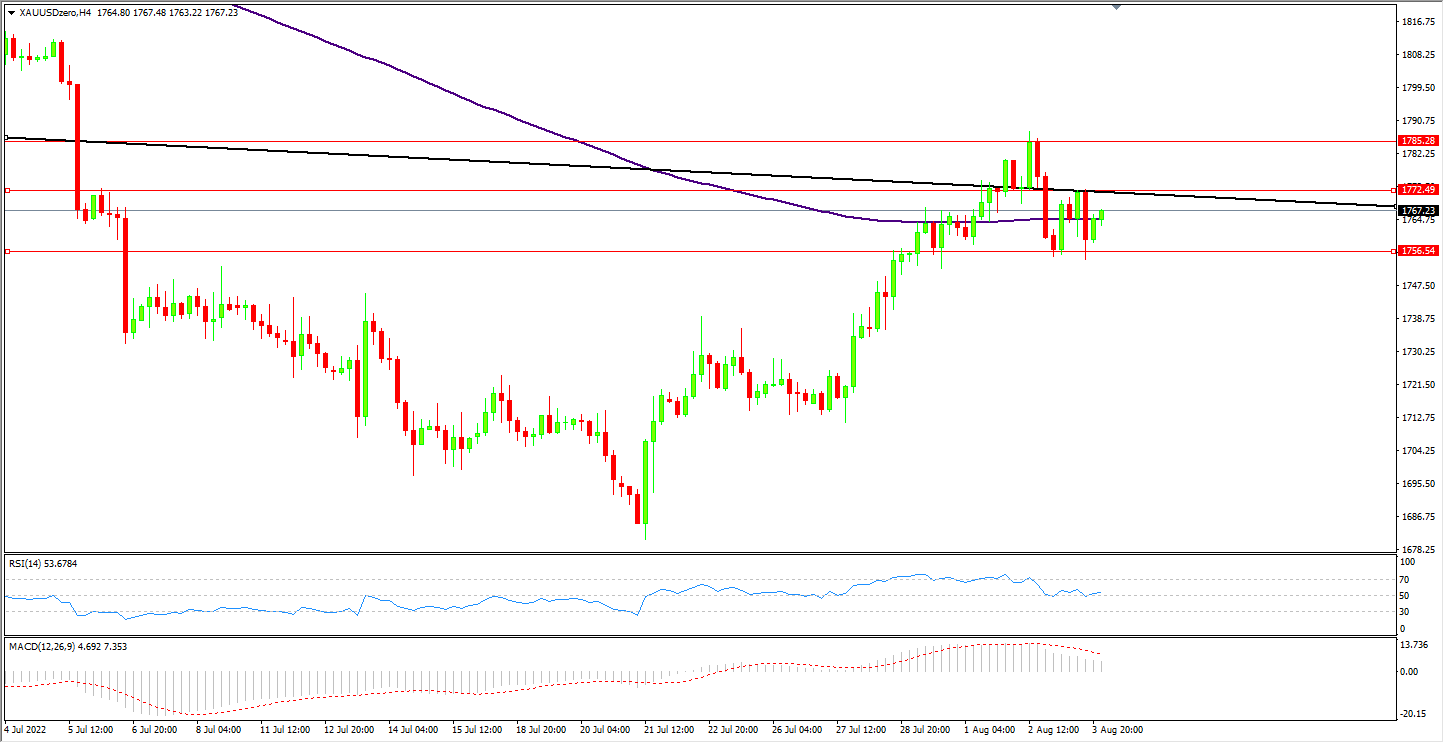The width and height of the screenshot is (1444, 743).
Task: Click the 1816.75 price scale value
Action: pos(1419,21)
